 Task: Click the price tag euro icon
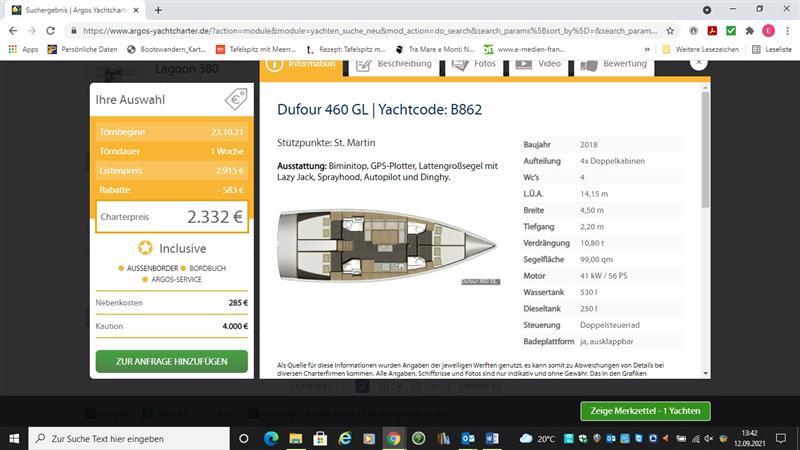(x=235, y=99)
